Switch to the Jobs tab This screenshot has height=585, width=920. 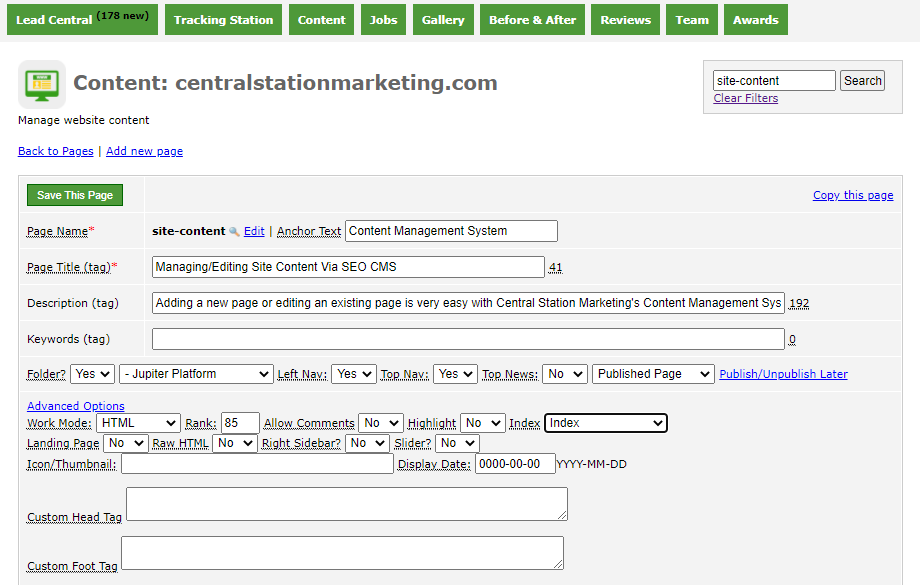(x=383, y=19)
